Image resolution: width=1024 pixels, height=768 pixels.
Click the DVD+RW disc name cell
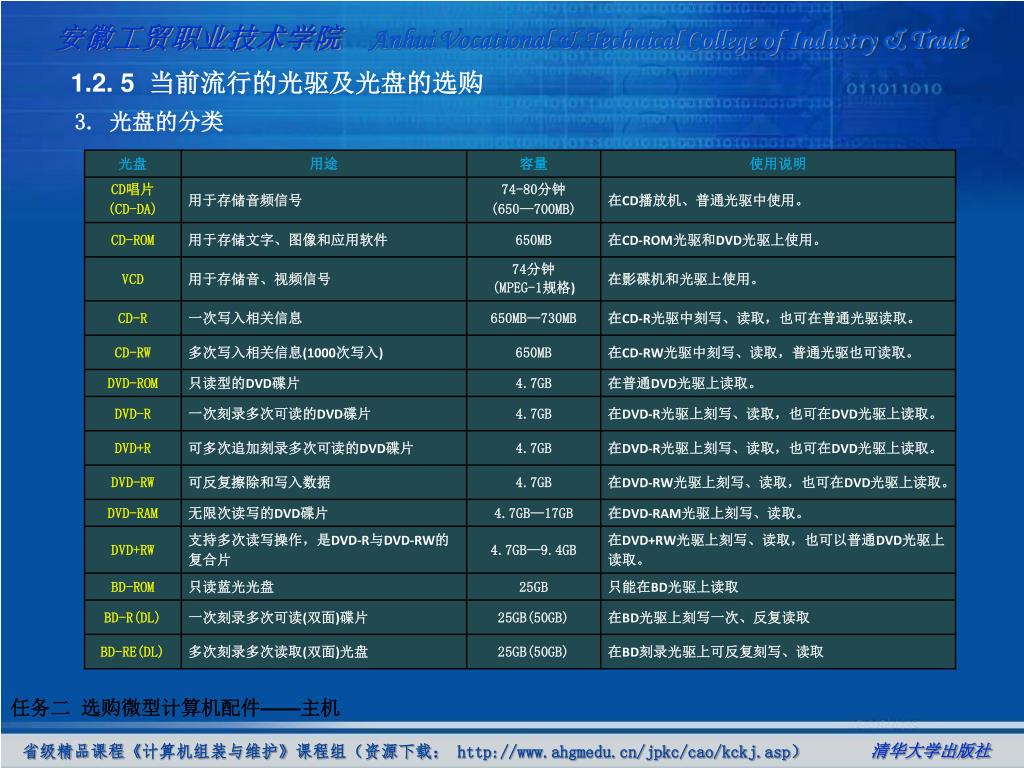(133, 550)
